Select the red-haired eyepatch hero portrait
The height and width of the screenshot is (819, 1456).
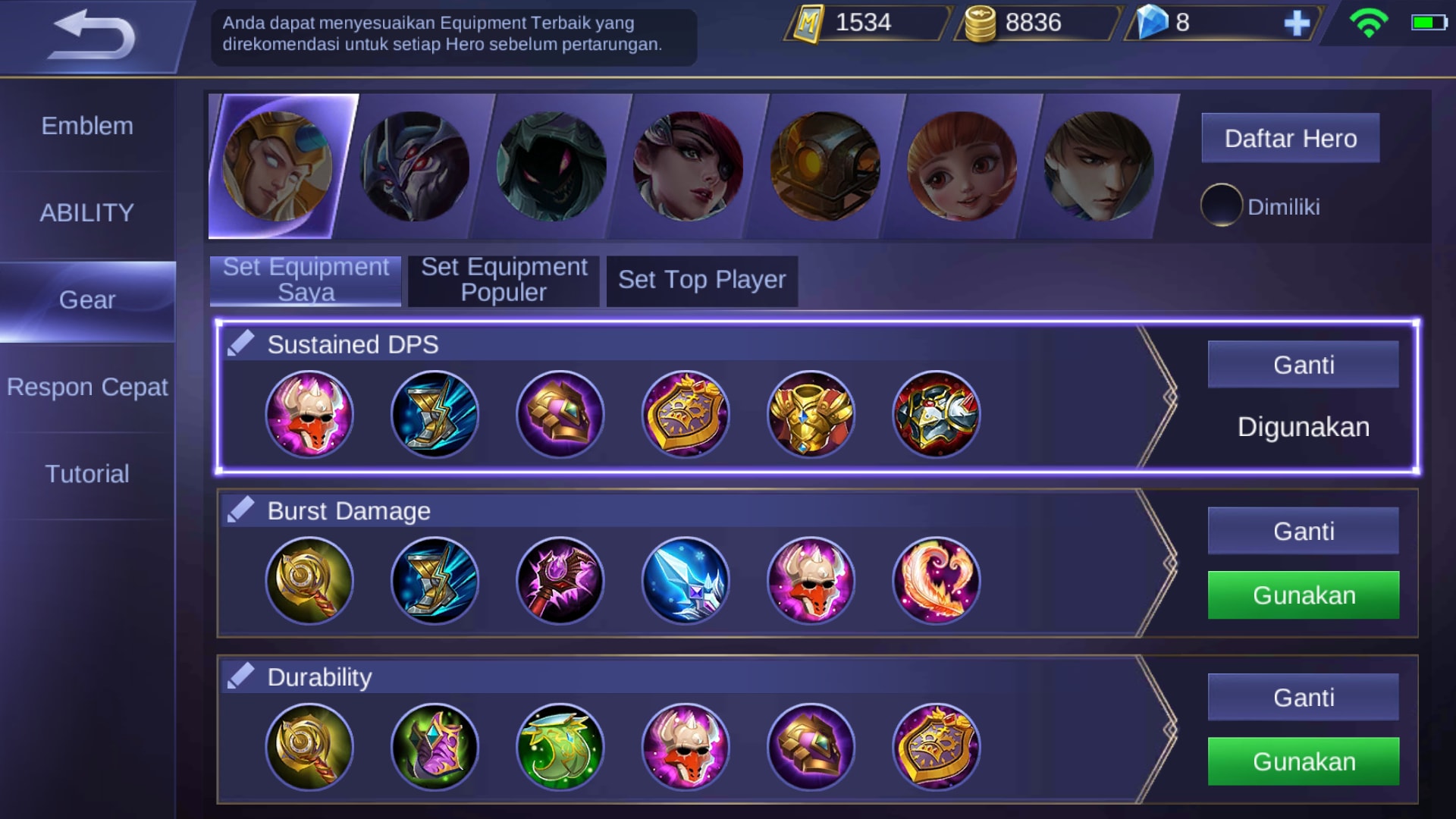pyautogui.click(x=688, y=167)
